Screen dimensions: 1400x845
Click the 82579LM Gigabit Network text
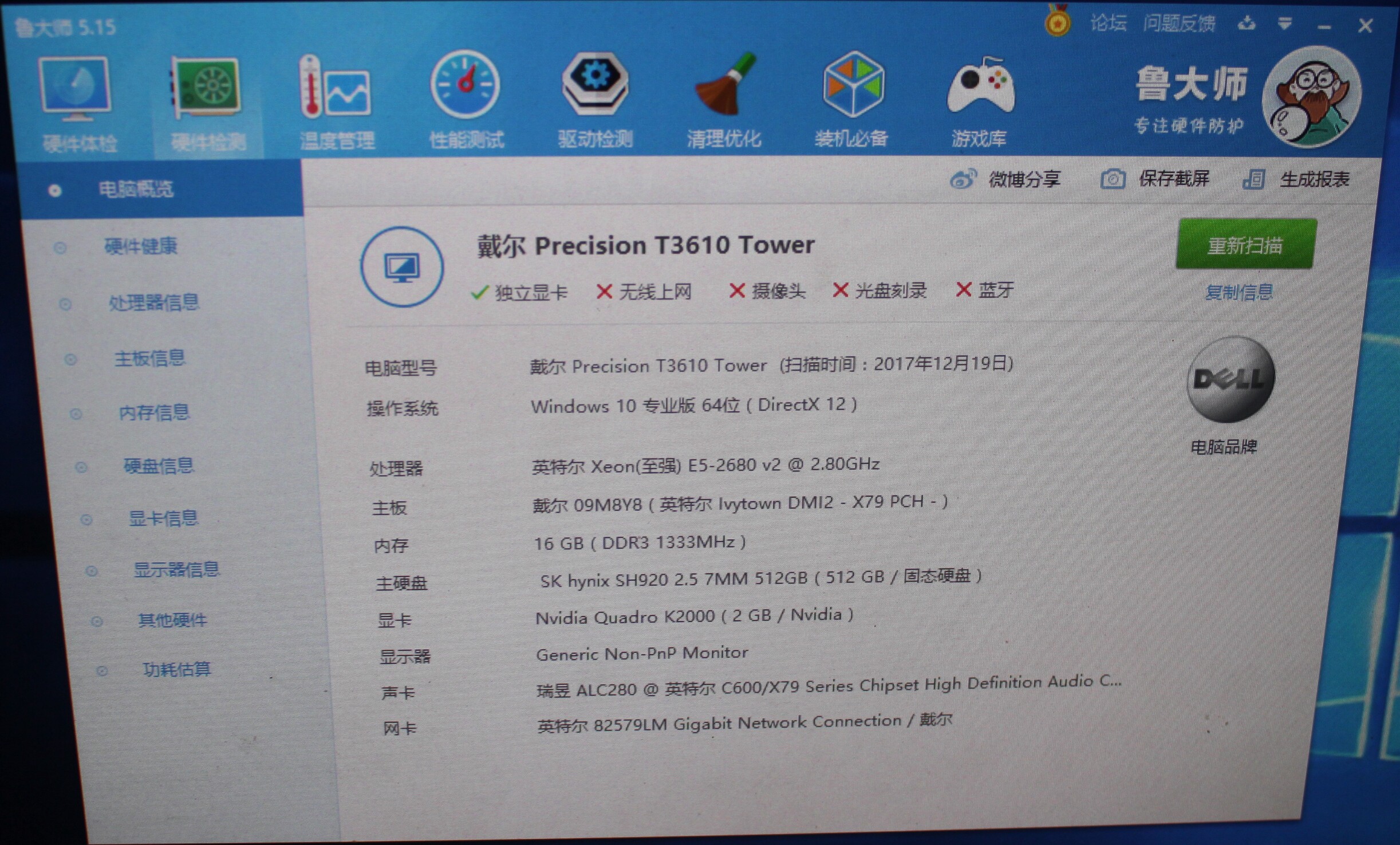tap(744, 723)
